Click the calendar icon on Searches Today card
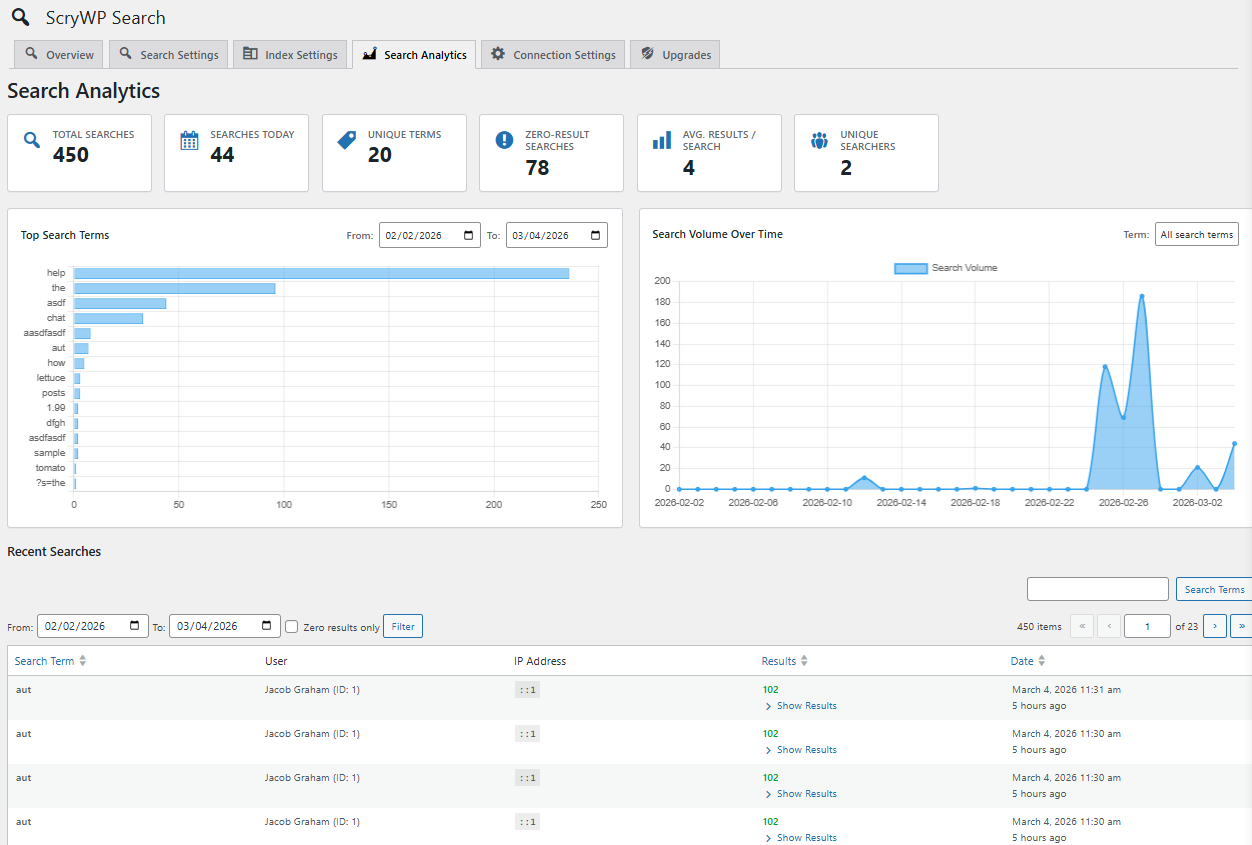The width and height of the screenshot is (1252, 845). (x=189, y=140)
